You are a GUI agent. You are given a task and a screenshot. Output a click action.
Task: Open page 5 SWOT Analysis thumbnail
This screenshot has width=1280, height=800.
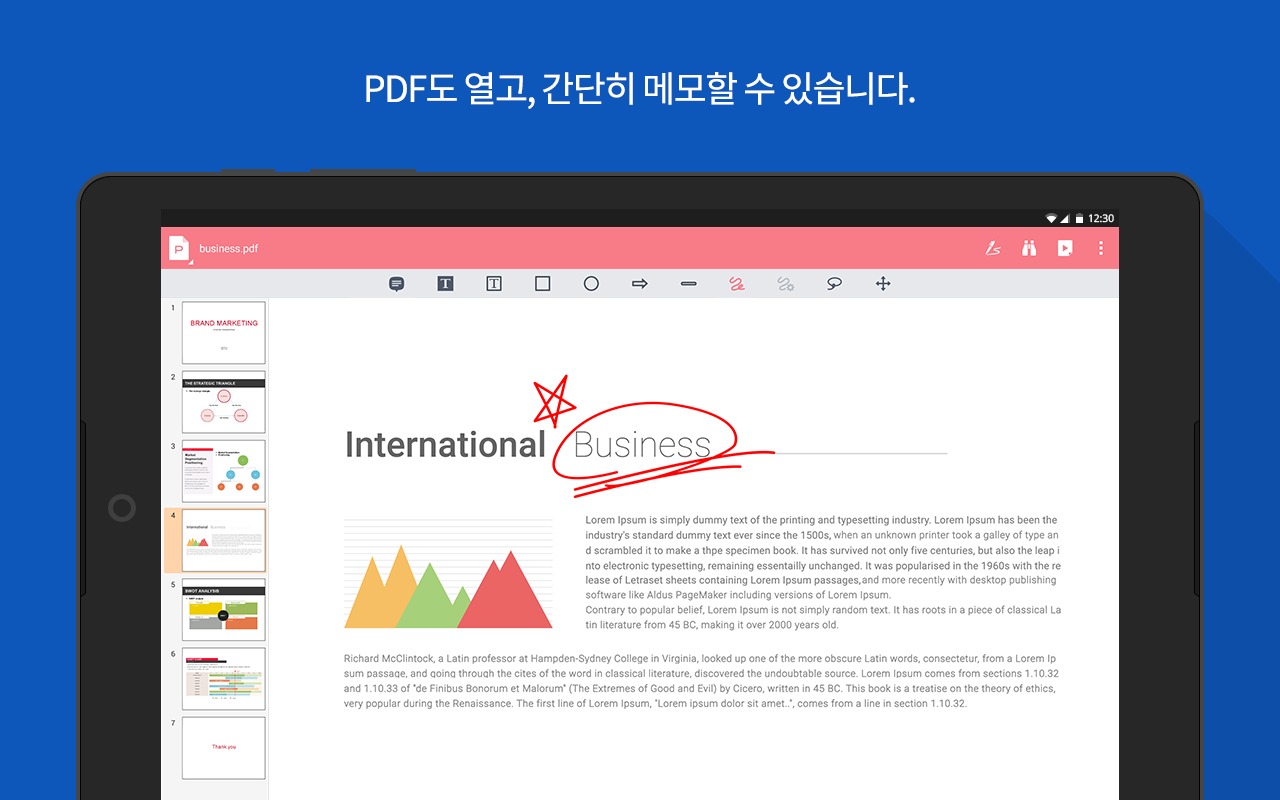224,610
